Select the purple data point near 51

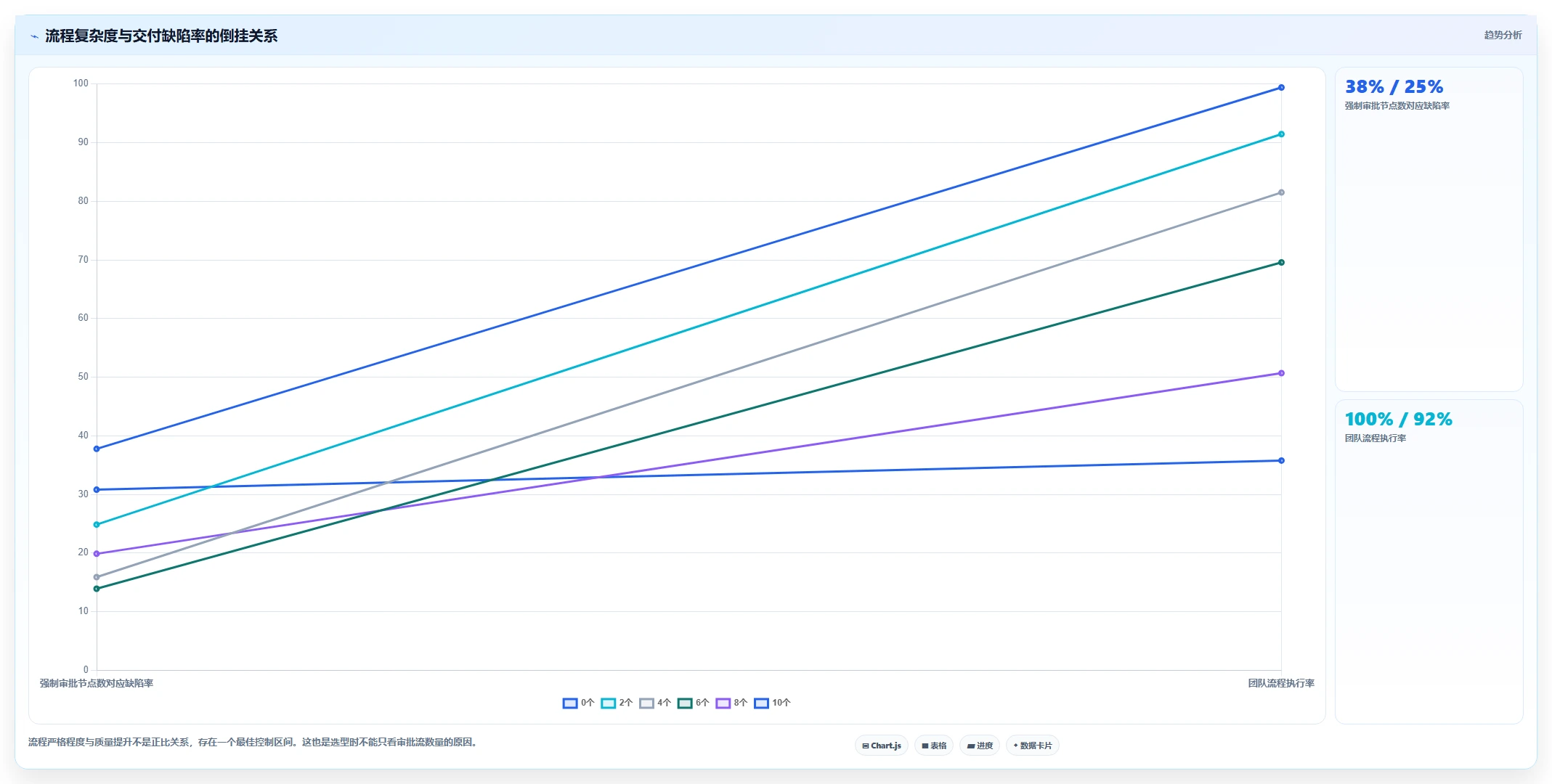[1281, 373]
